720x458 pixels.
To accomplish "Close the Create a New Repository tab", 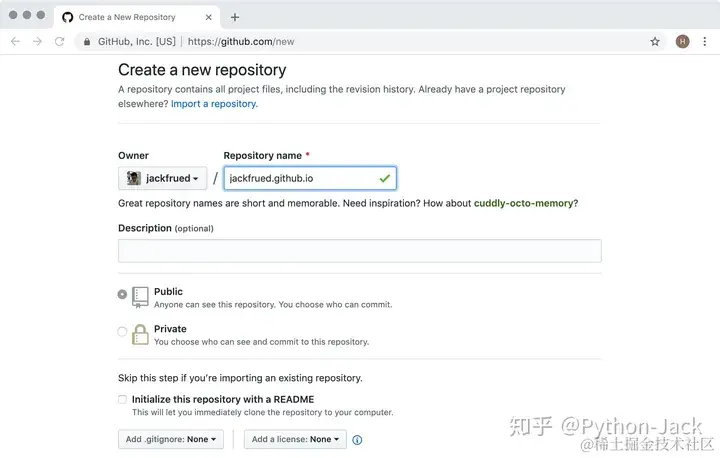I will pos(208,17).
